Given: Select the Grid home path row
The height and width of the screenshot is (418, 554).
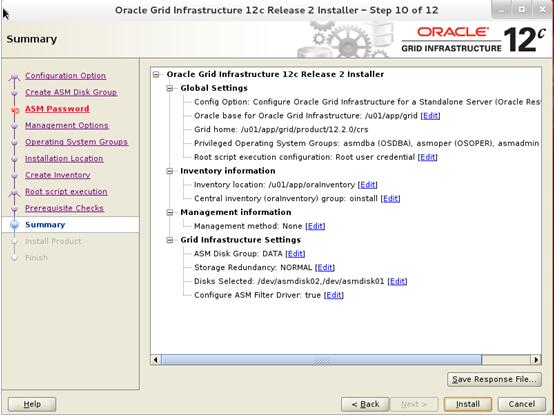Looking at the screenshot, I should 281,130.
